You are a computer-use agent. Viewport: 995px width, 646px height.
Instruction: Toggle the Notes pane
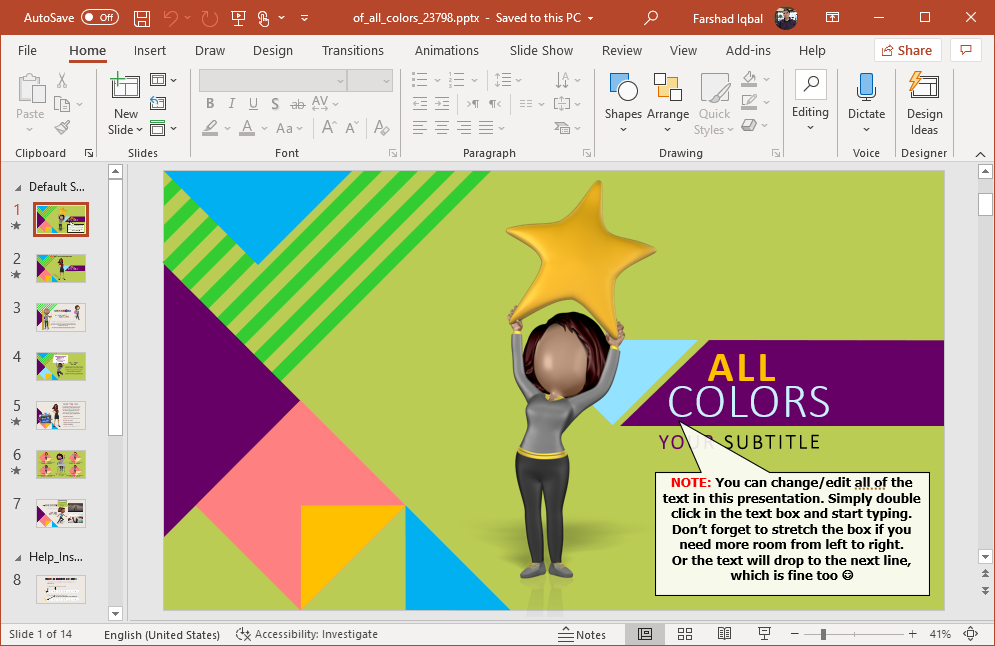[x=581, y=634]
